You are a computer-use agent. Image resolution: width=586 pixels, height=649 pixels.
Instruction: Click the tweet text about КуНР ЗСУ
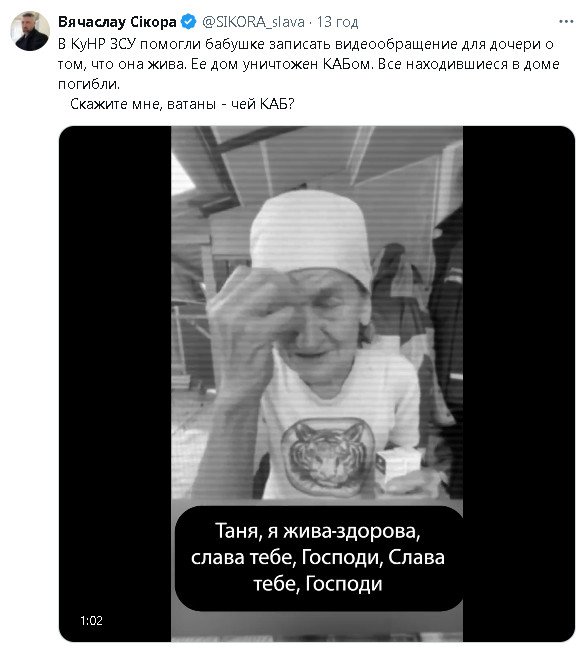tap(308, 64)
